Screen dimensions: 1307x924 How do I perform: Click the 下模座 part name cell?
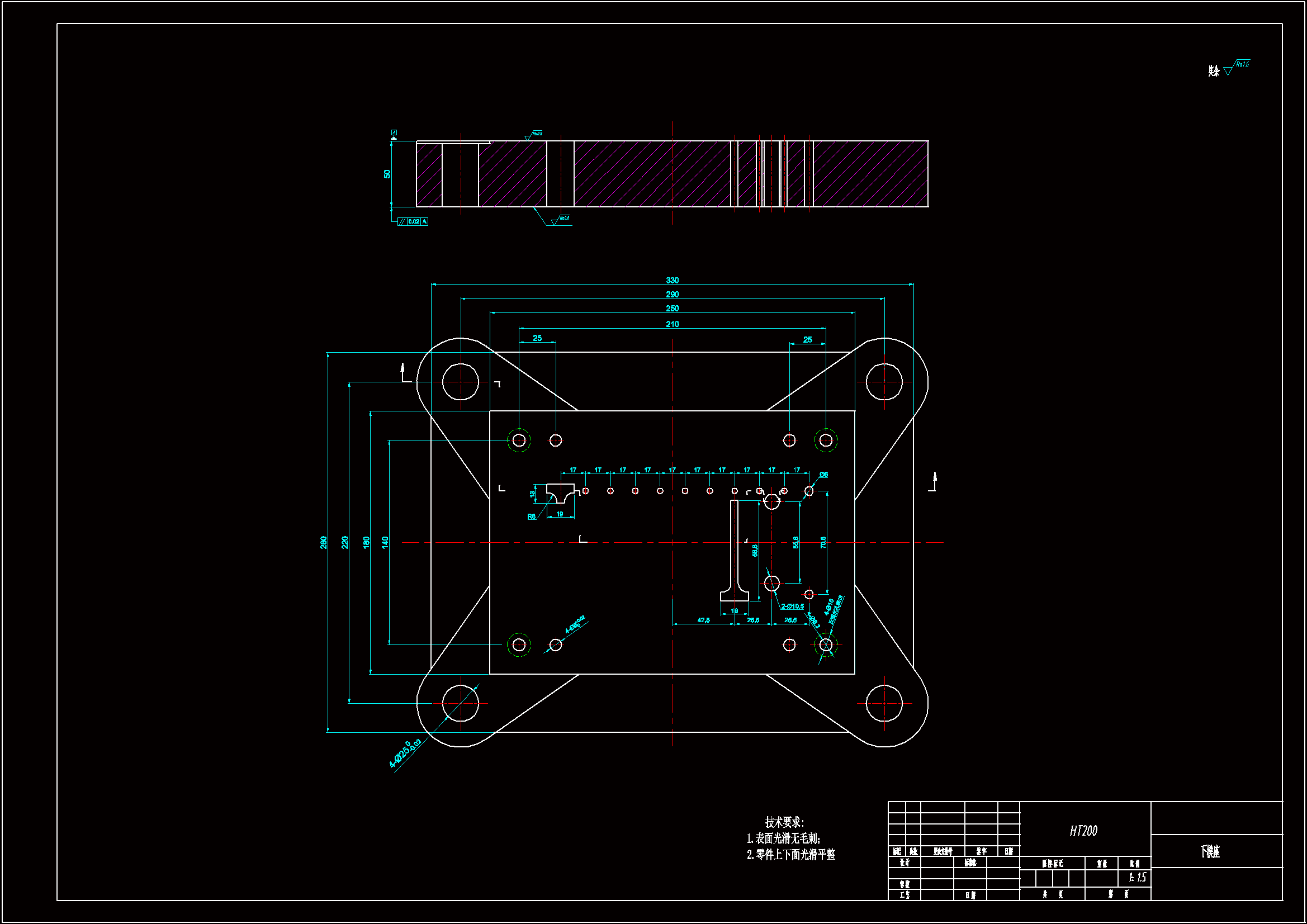pos(1210,852)
